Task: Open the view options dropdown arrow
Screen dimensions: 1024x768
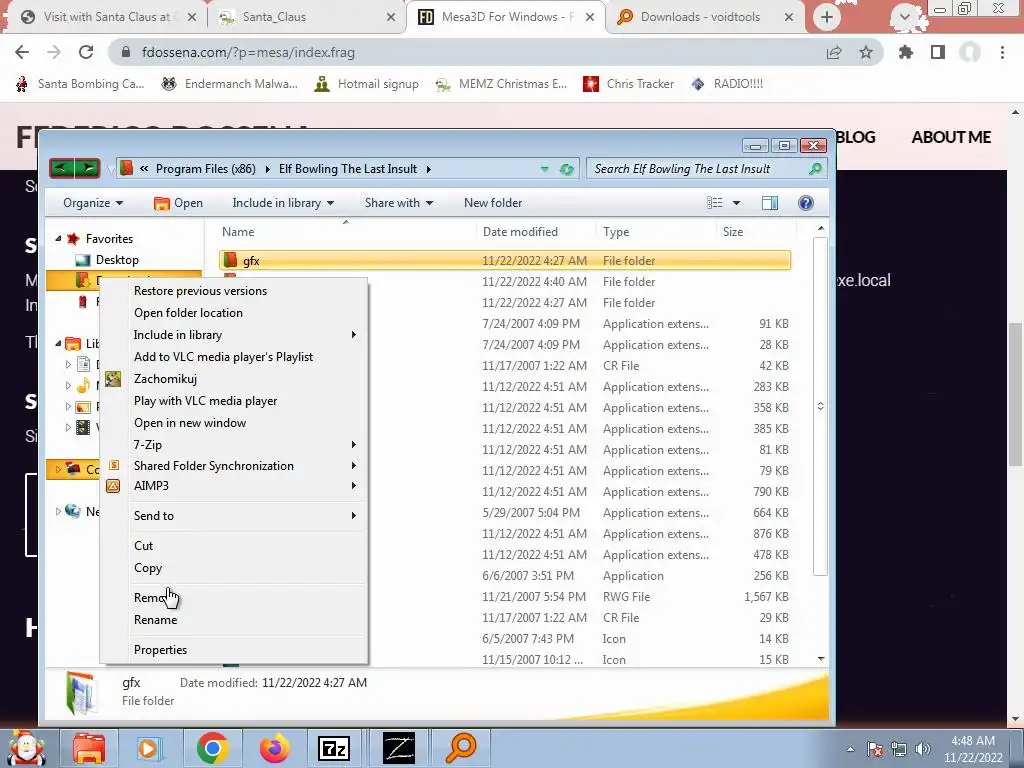Action: 736,203
